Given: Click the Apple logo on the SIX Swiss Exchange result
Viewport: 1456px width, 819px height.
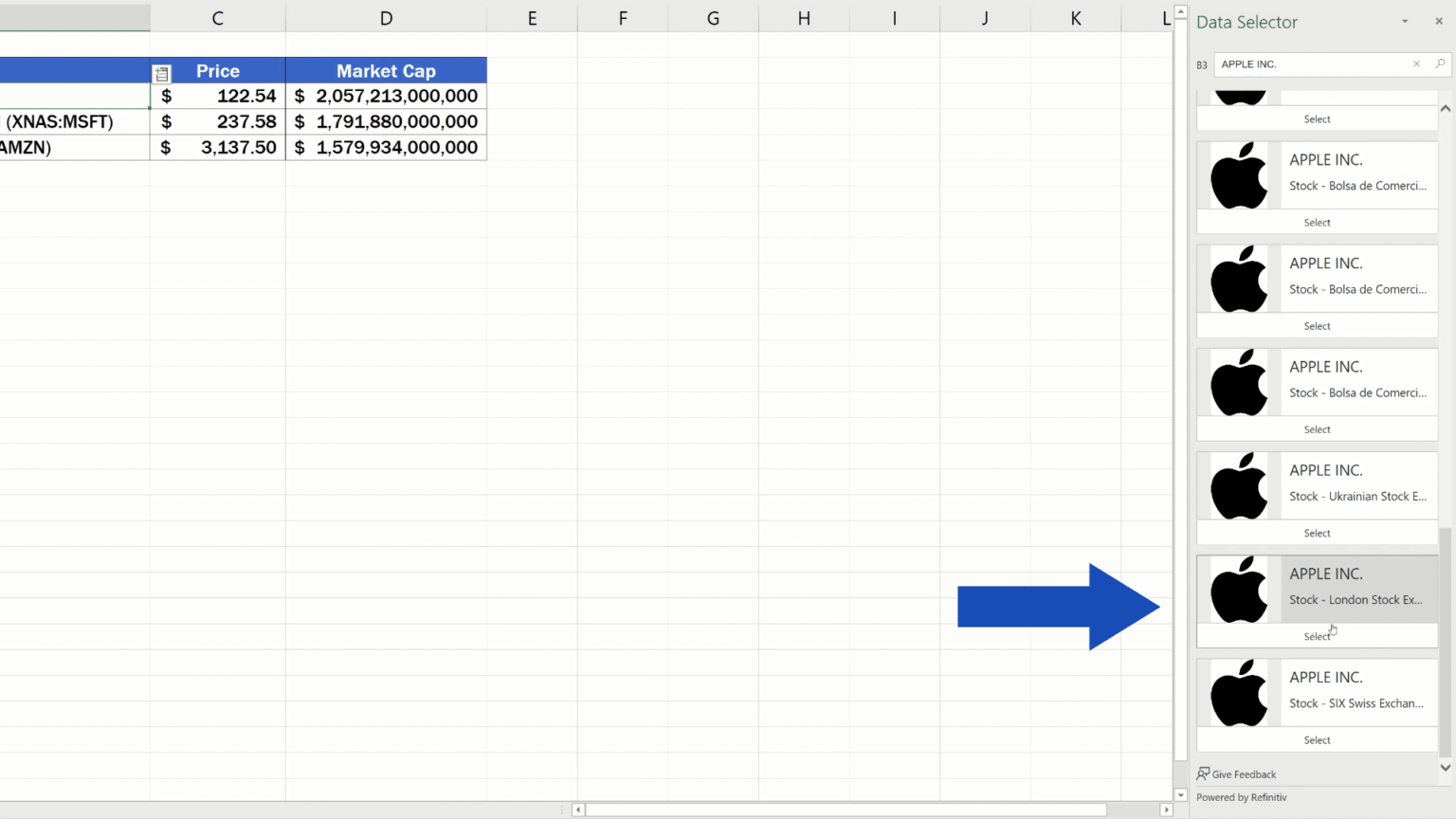Looking at the screenshot, I should coord(1237,693).
